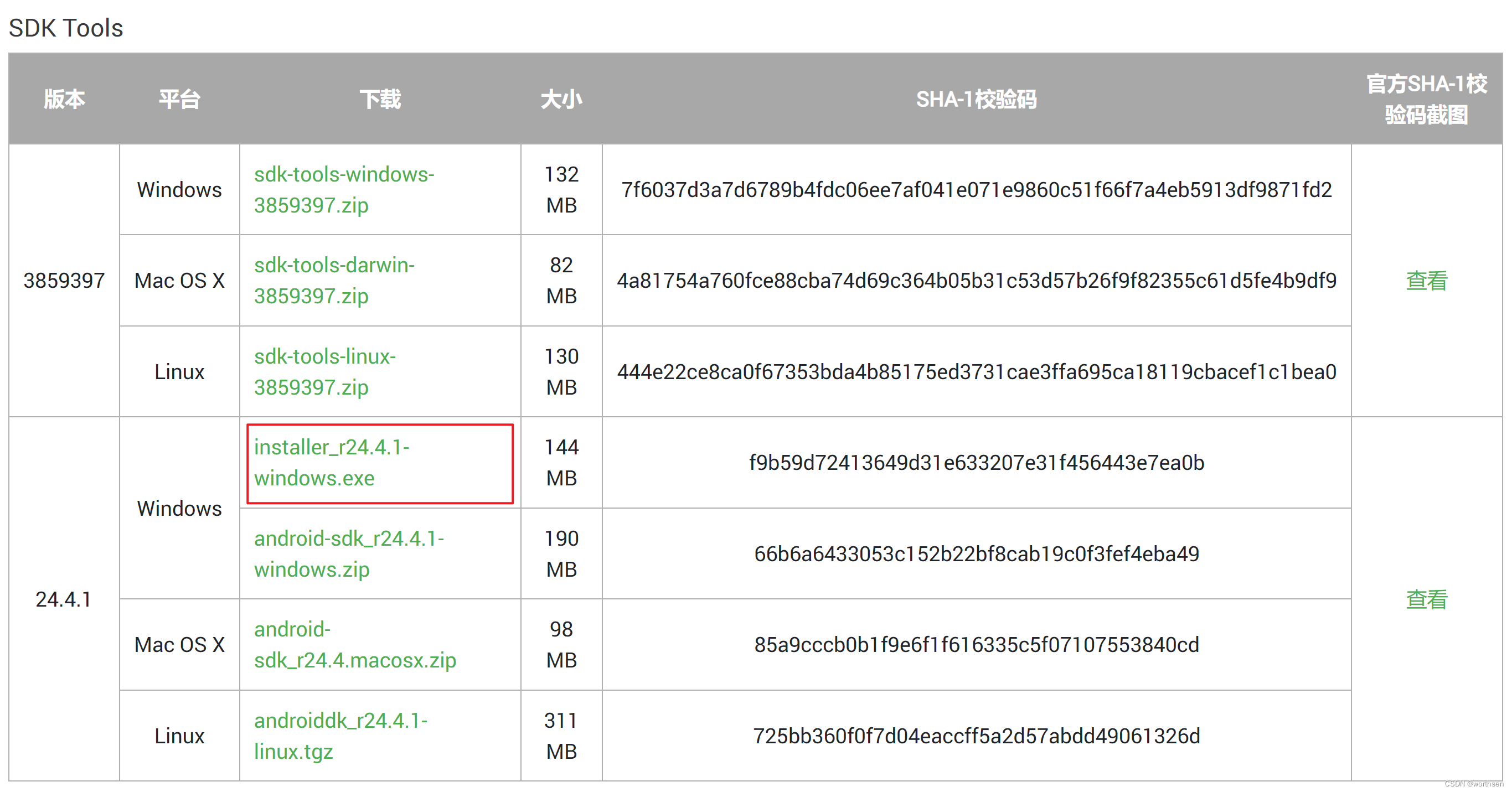Screen dimensions: 1512x792
Task: Click the 24.4.1 version cell
Action: pyautogui.click(x=64, y=599)
